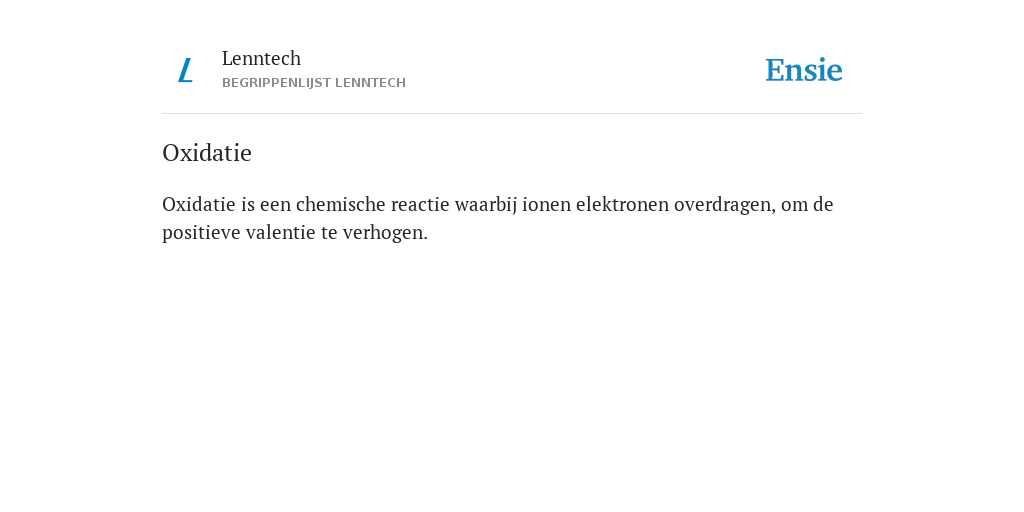Click the word 'te' before 'verhogen'

point(329,232)
